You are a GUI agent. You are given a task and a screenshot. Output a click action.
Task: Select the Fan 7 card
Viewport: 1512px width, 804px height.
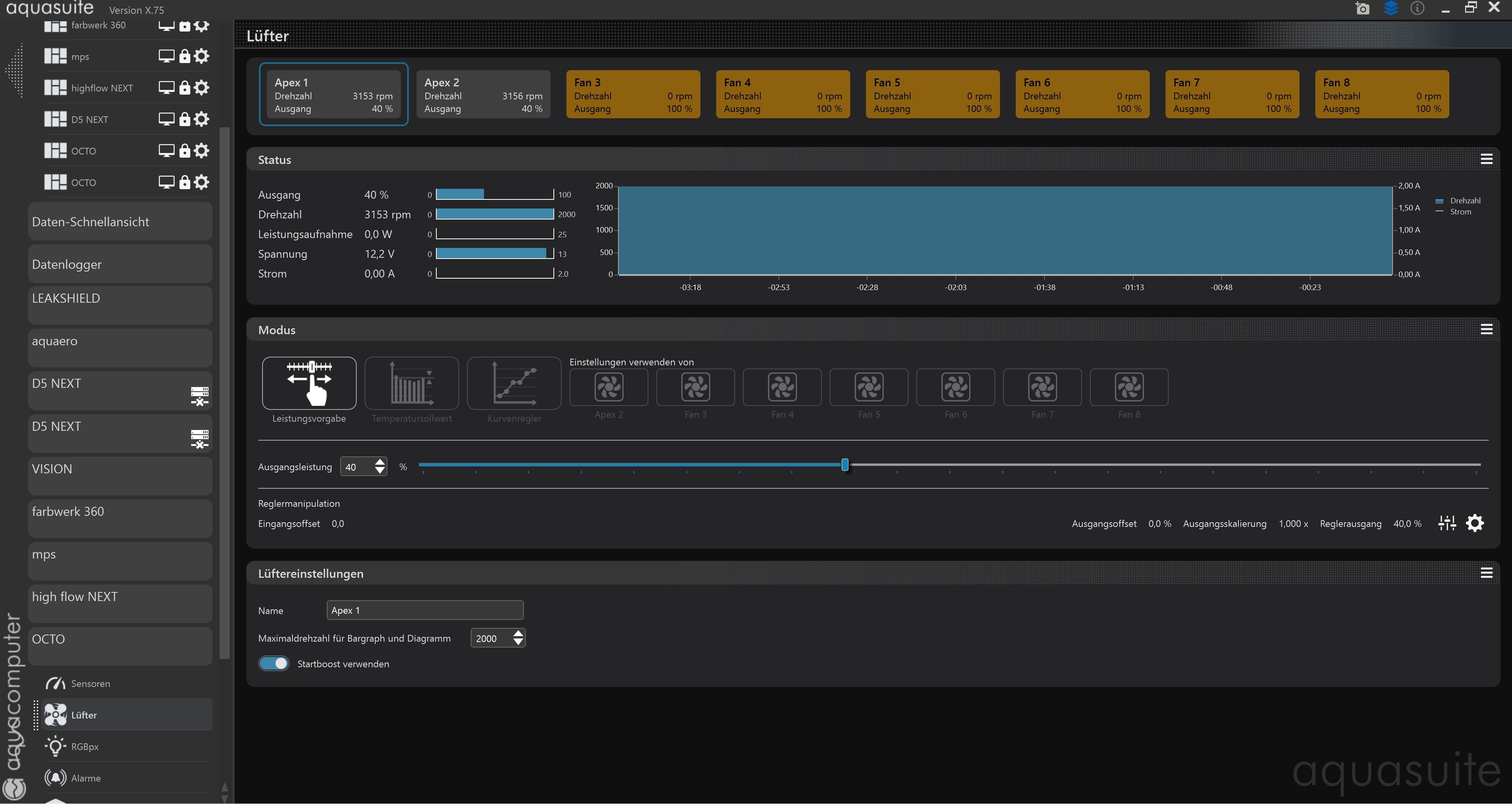[1232, 95]
